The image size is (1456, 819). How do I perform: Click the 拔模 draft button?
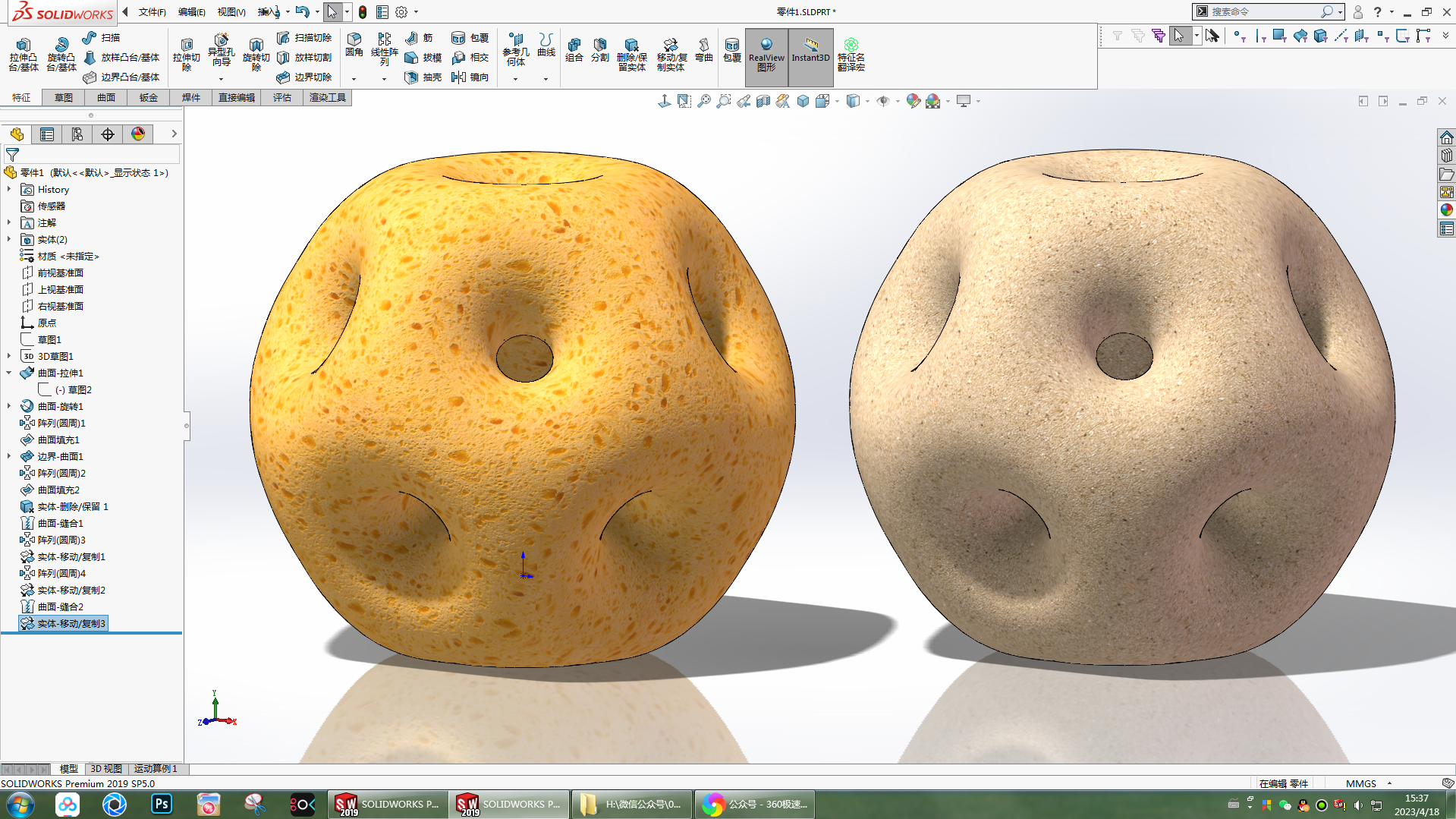click(x=423, y=57)
